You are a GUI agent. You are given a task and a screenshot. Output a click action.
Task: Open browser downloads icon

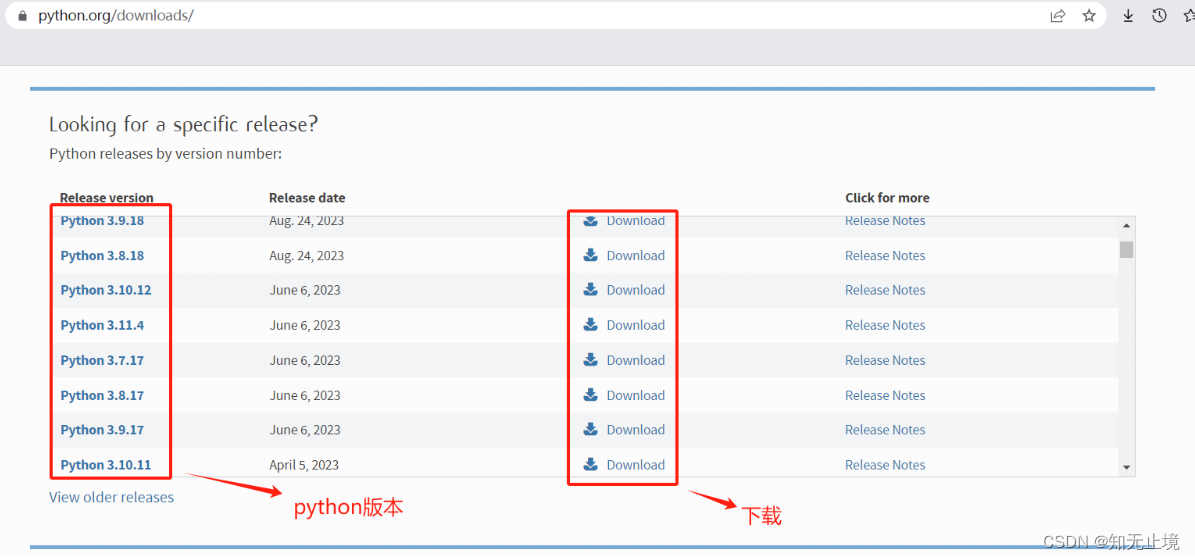pos(1129,15)
